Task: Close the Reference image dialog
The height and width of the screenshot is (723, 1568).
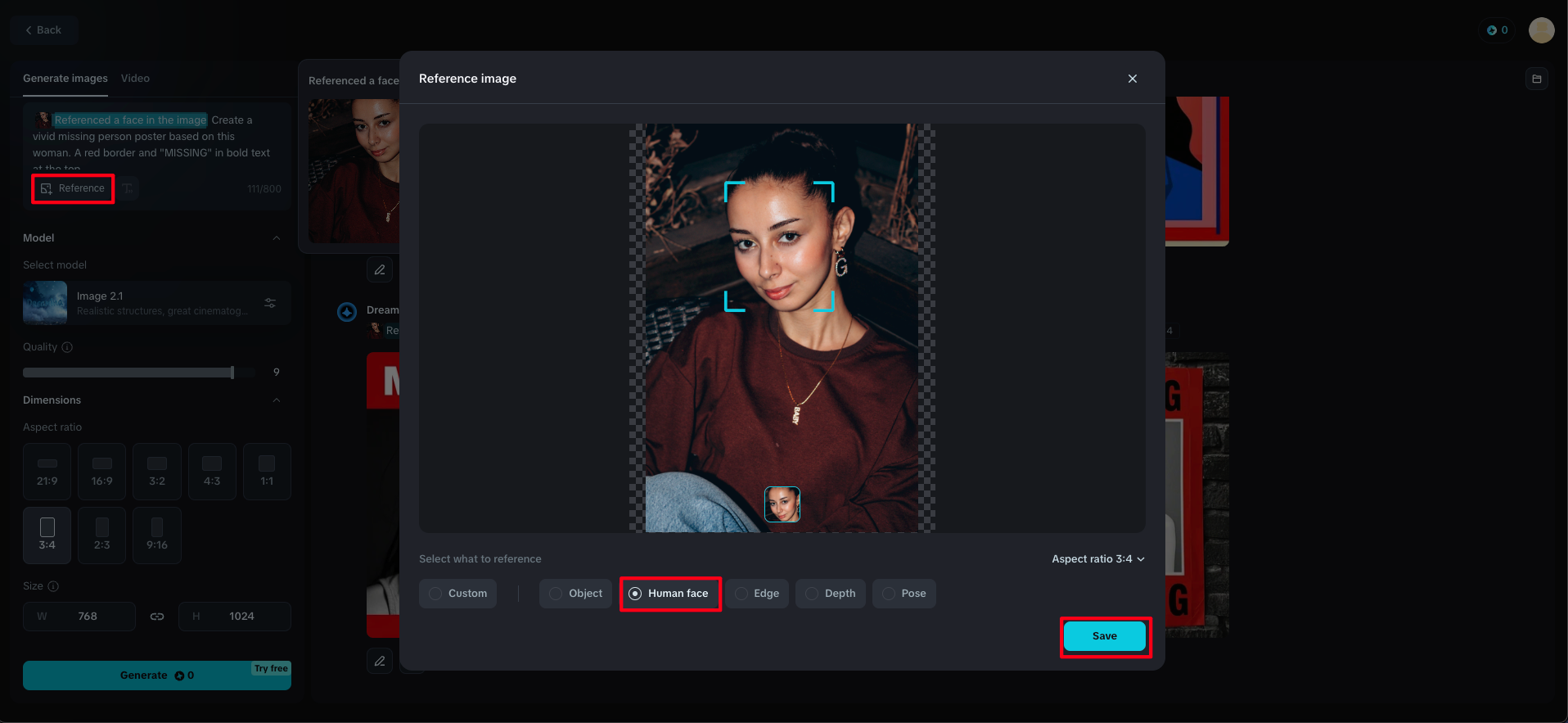Action: pos(1133,79)
